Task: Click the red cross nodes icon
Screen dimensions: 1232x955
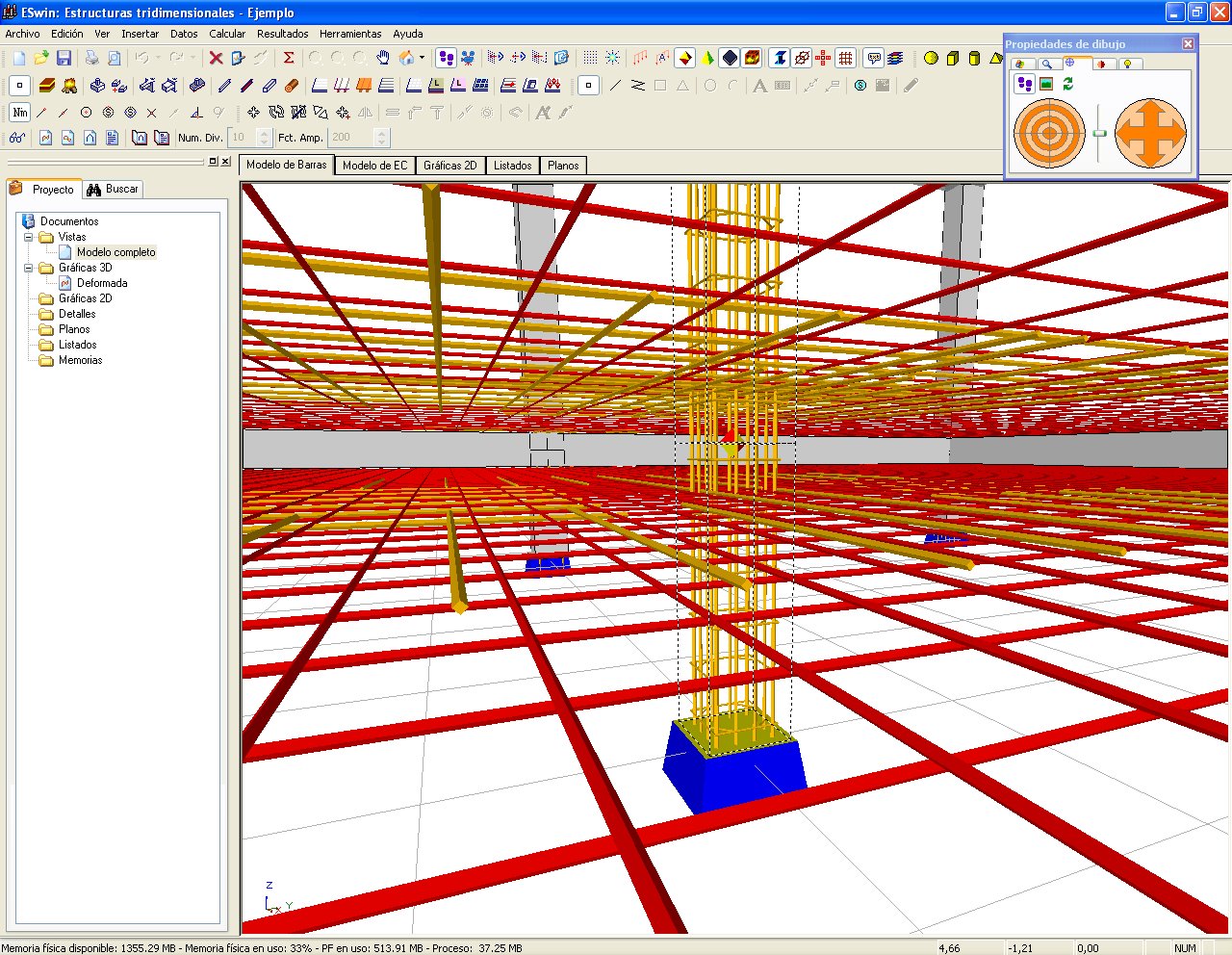Action: pos(823,59)
